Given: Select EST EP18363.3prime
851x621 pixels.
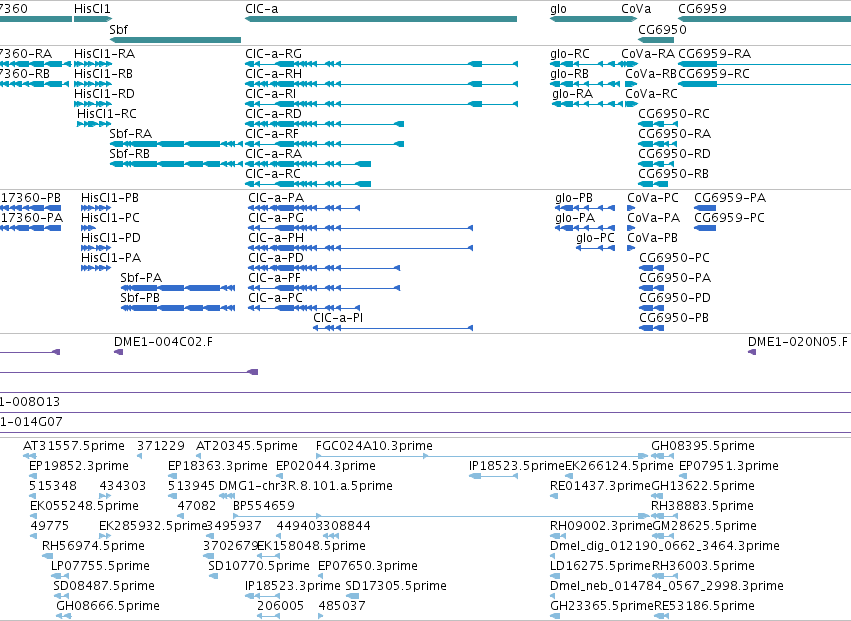Looking at the screenshot, I should (218, 466).
